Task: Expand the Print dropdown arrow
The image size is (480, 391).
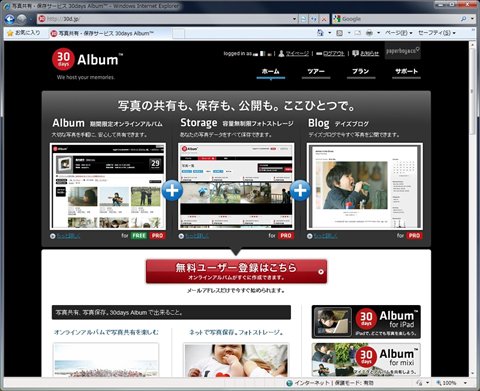Action: 378,33
